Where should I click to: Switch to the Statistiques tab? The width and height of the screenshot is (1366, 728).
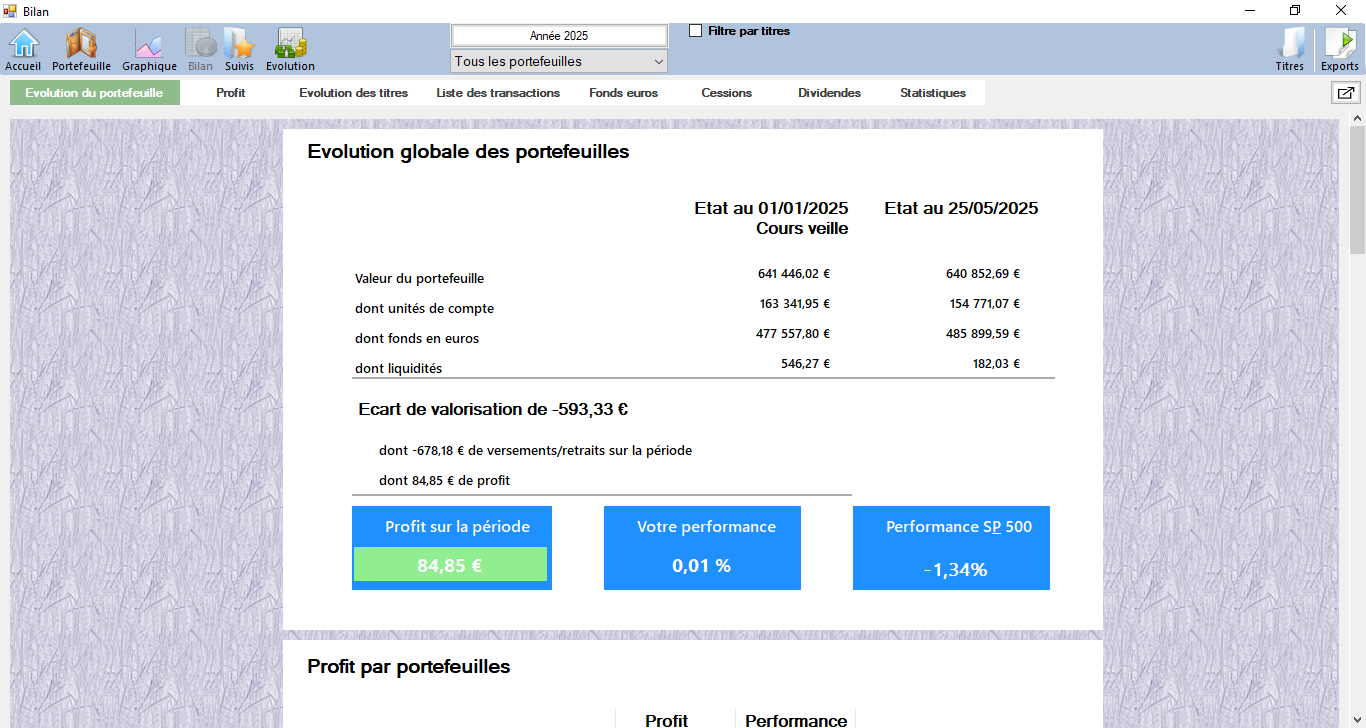coord(932,93)
